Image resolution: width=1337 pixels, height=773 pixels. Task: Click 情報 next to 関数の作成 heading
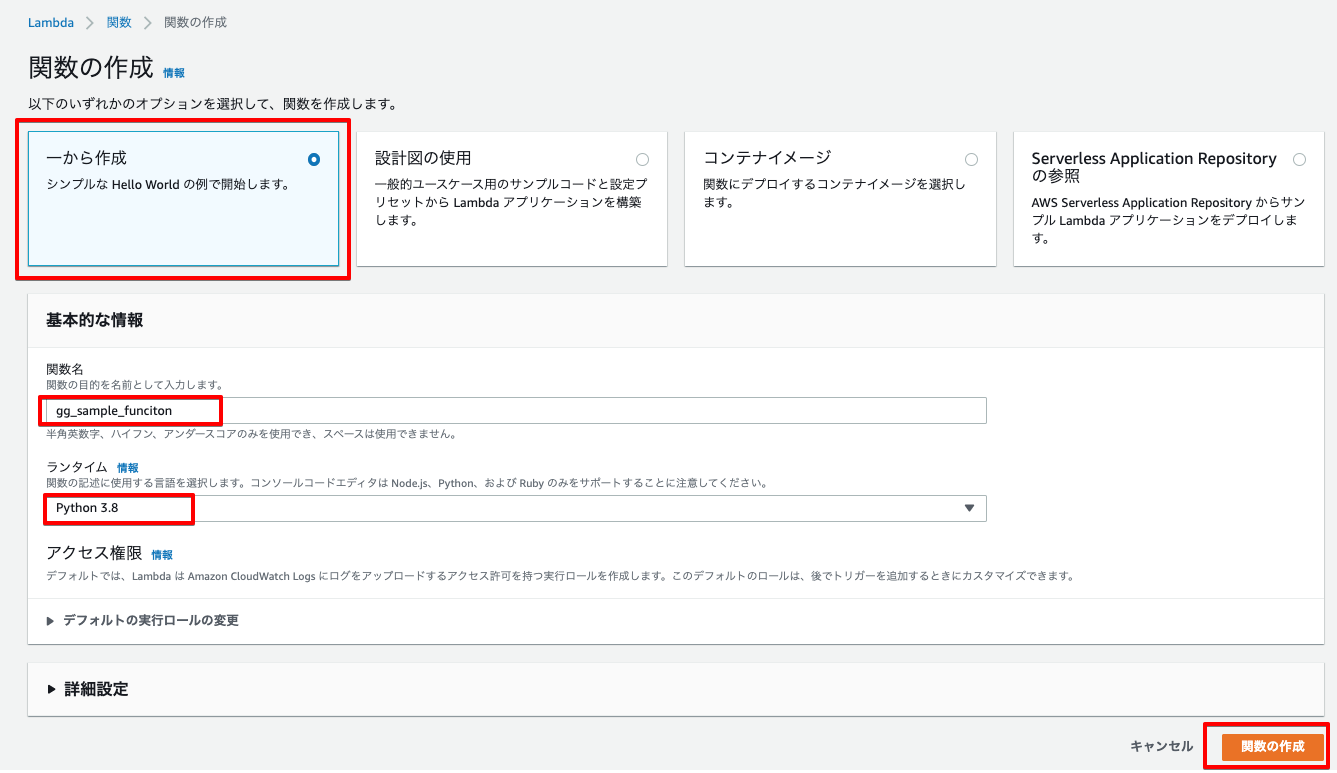click(x=174, y=73)
